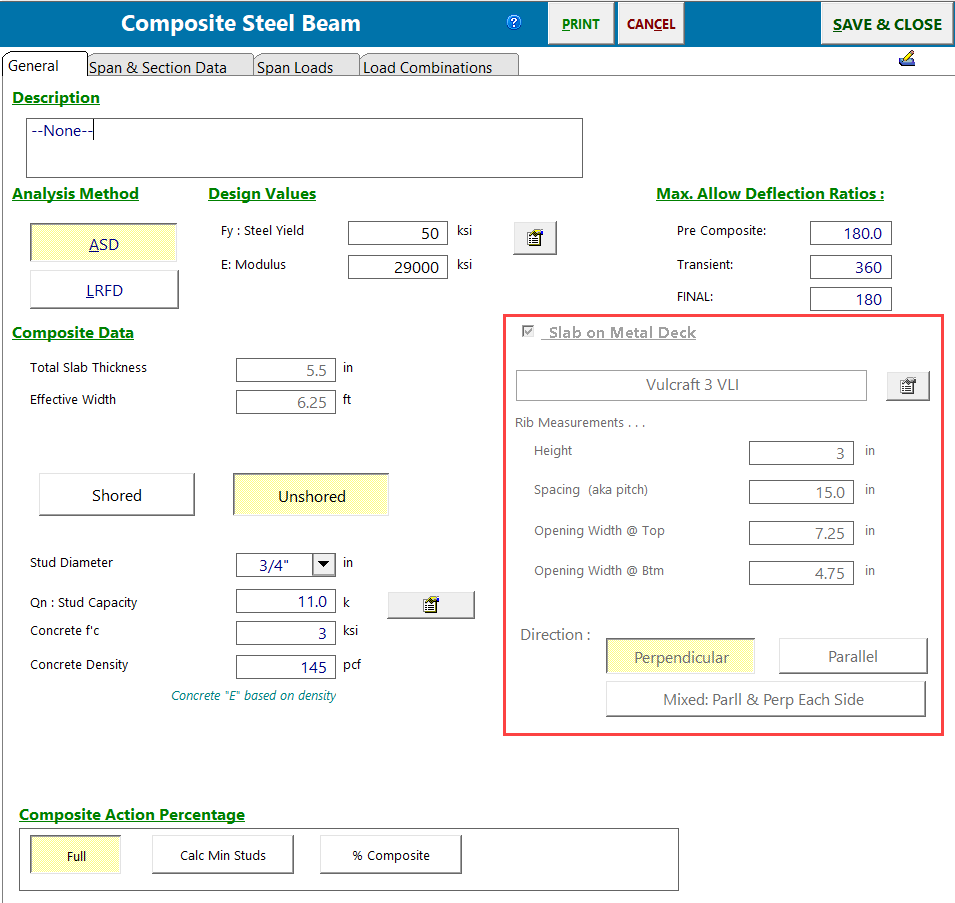Viewport: 955px width, 903px height.
Task: Open the metal deck selection clipboard icon
Action: coord(907,386)
